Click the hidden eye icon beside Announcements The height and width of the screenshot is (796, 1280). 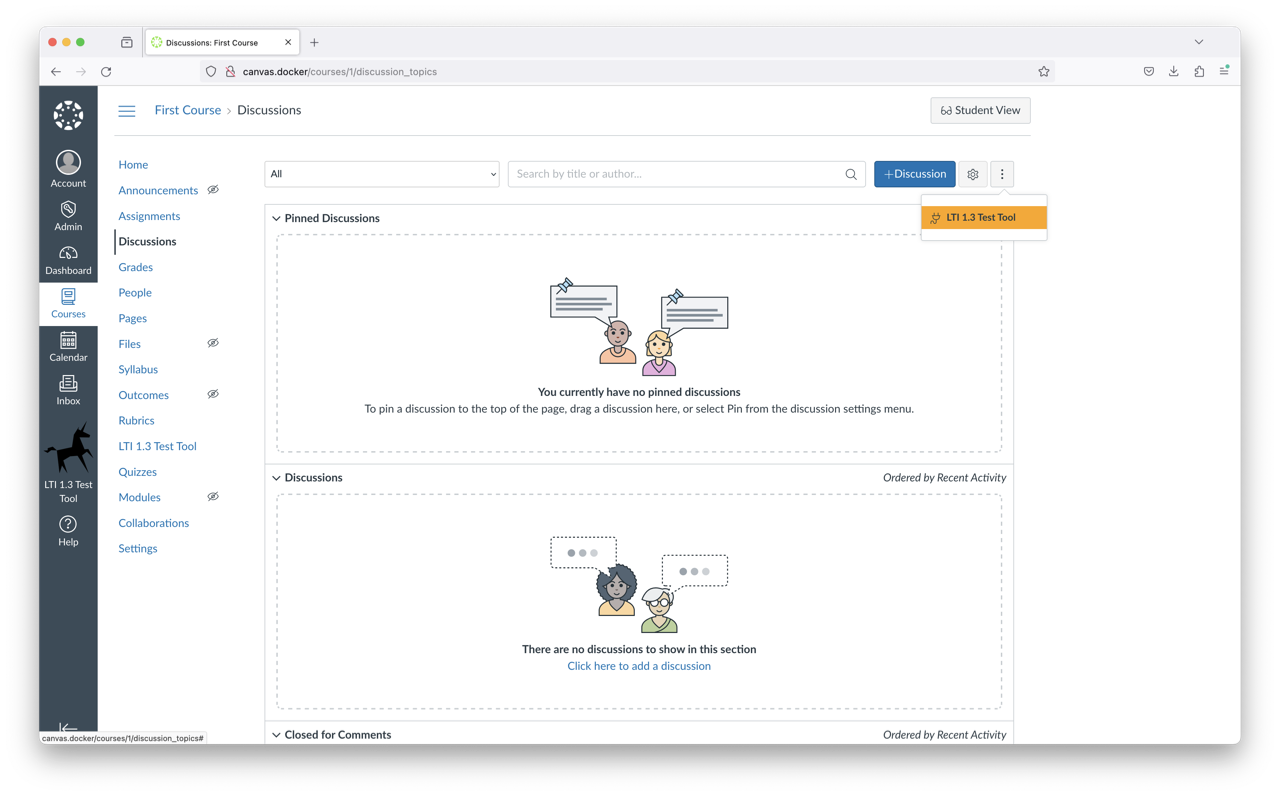pos(213,190)
